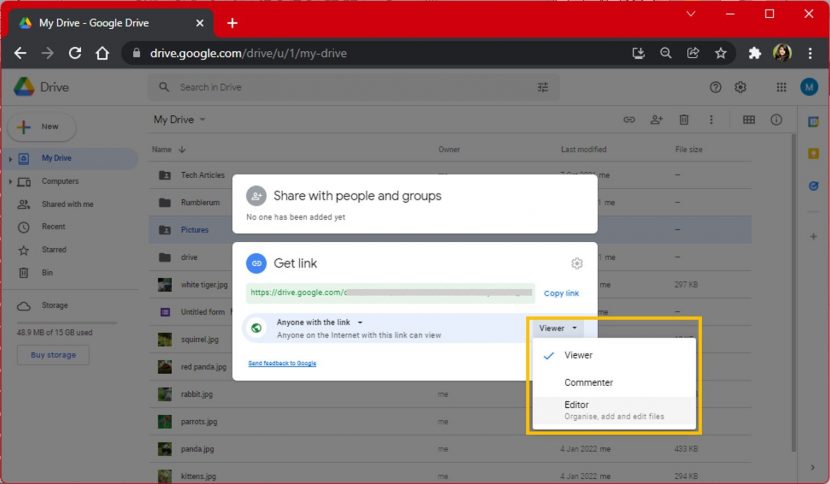The height and width of the screenshot is (484, 830).
Task: Select the Rumblerum folder
Action: click(x=200, y=202)
